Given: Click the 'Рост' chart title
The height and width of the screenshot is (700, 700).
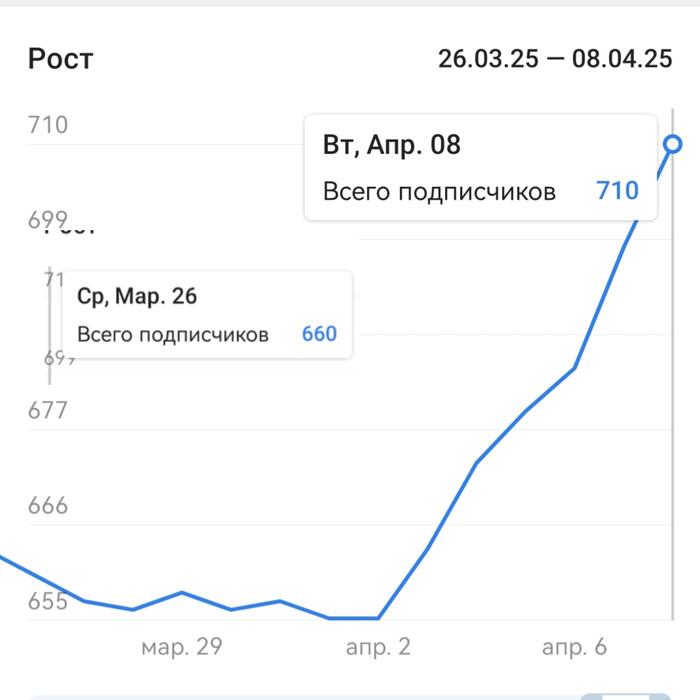Looking at the screenshot, I should [x=61, y=59].
